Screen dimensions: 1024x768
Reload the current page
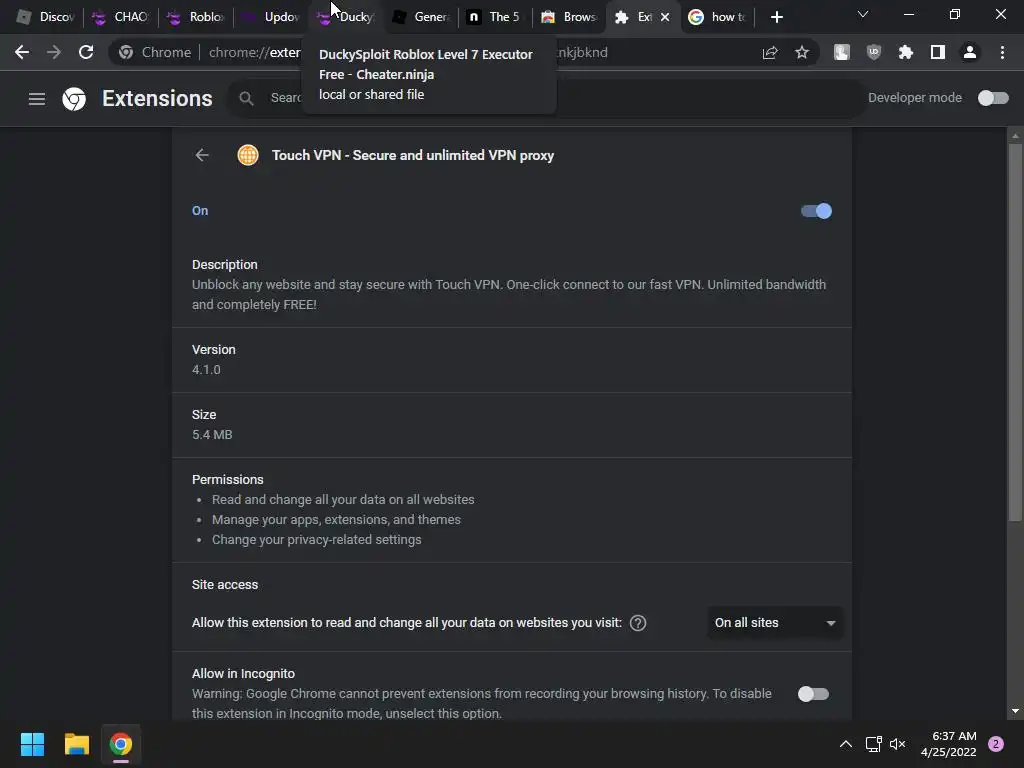click(x=86, y=52)
